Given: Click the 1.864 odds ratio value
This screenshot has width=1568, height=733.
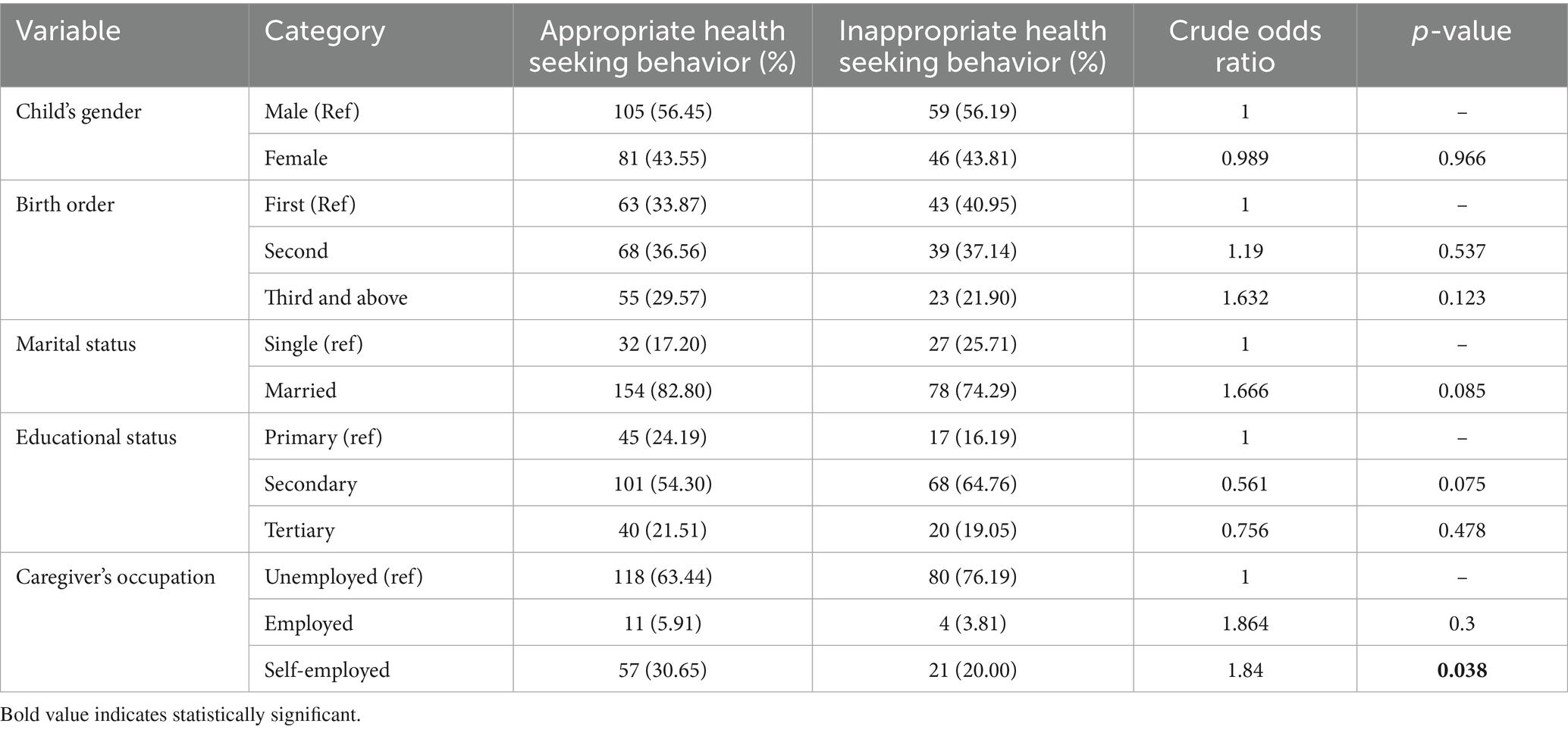Looking at the screenshot, I should coord(1244,624).
